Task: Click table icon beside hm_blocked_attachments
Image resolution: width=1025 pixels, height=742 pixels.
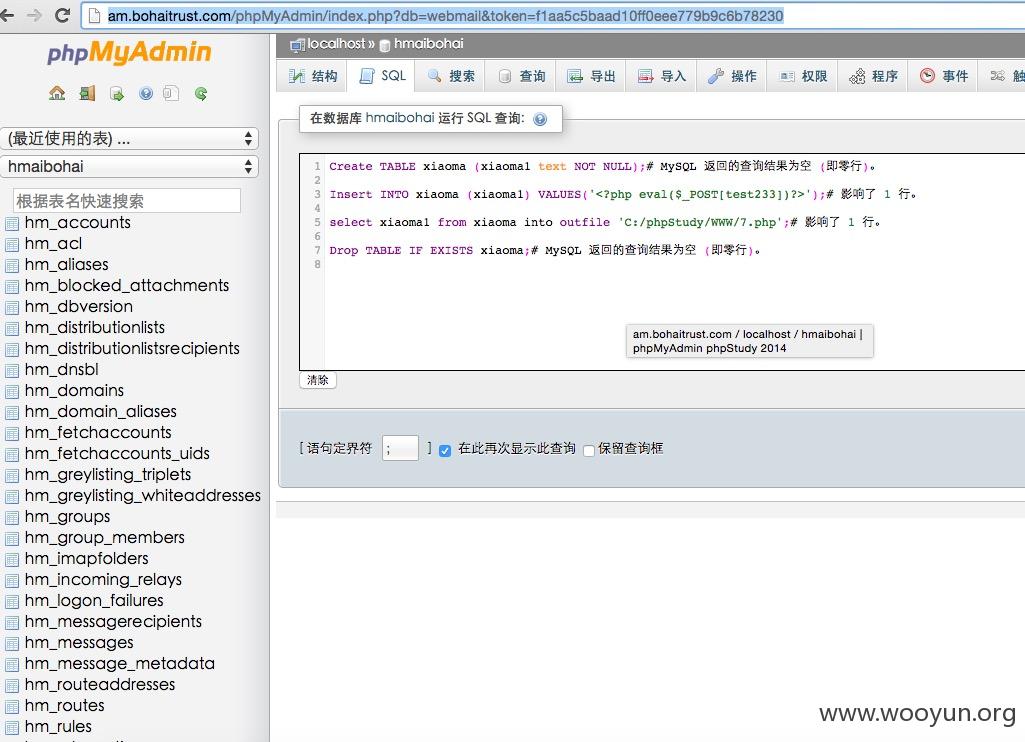Action: (x=12, y=286)
